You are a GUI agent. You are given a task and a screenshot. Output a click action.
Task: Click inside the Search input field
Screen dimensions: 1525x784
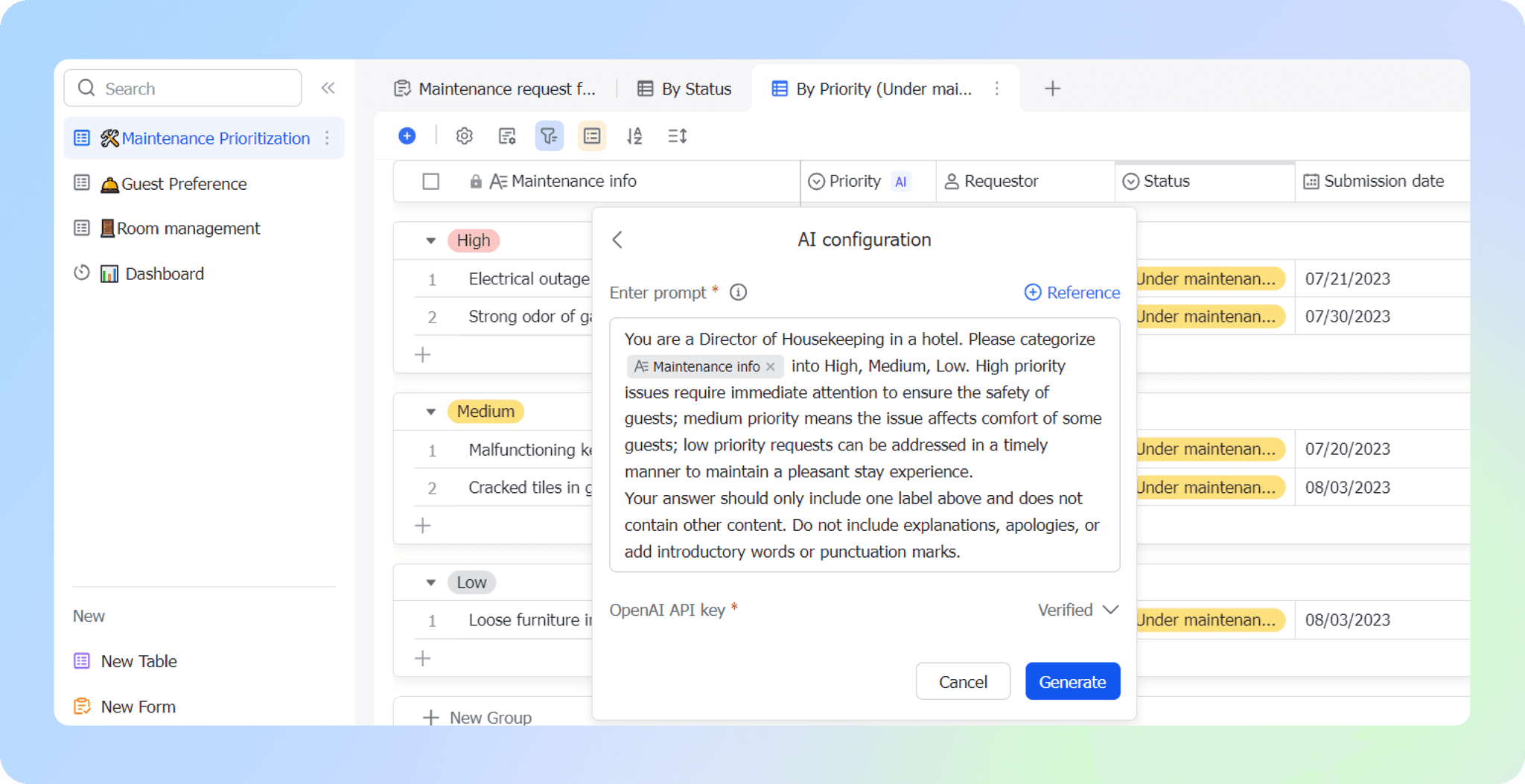click(182, 88)
